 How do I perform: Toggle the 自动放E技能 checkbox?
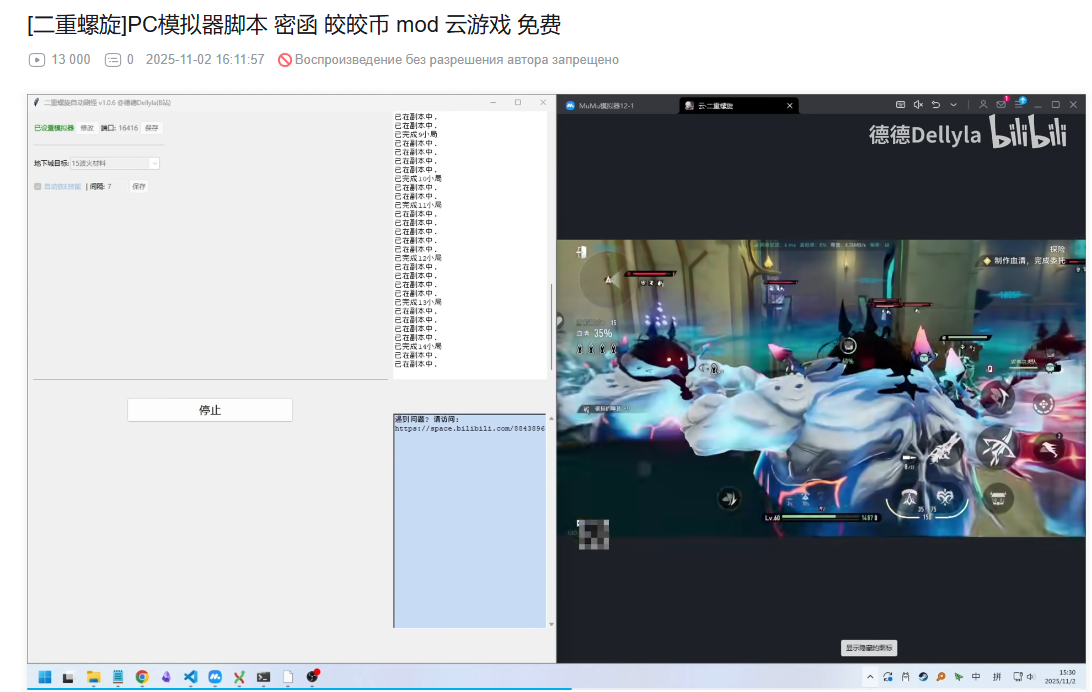pos(38,187)
